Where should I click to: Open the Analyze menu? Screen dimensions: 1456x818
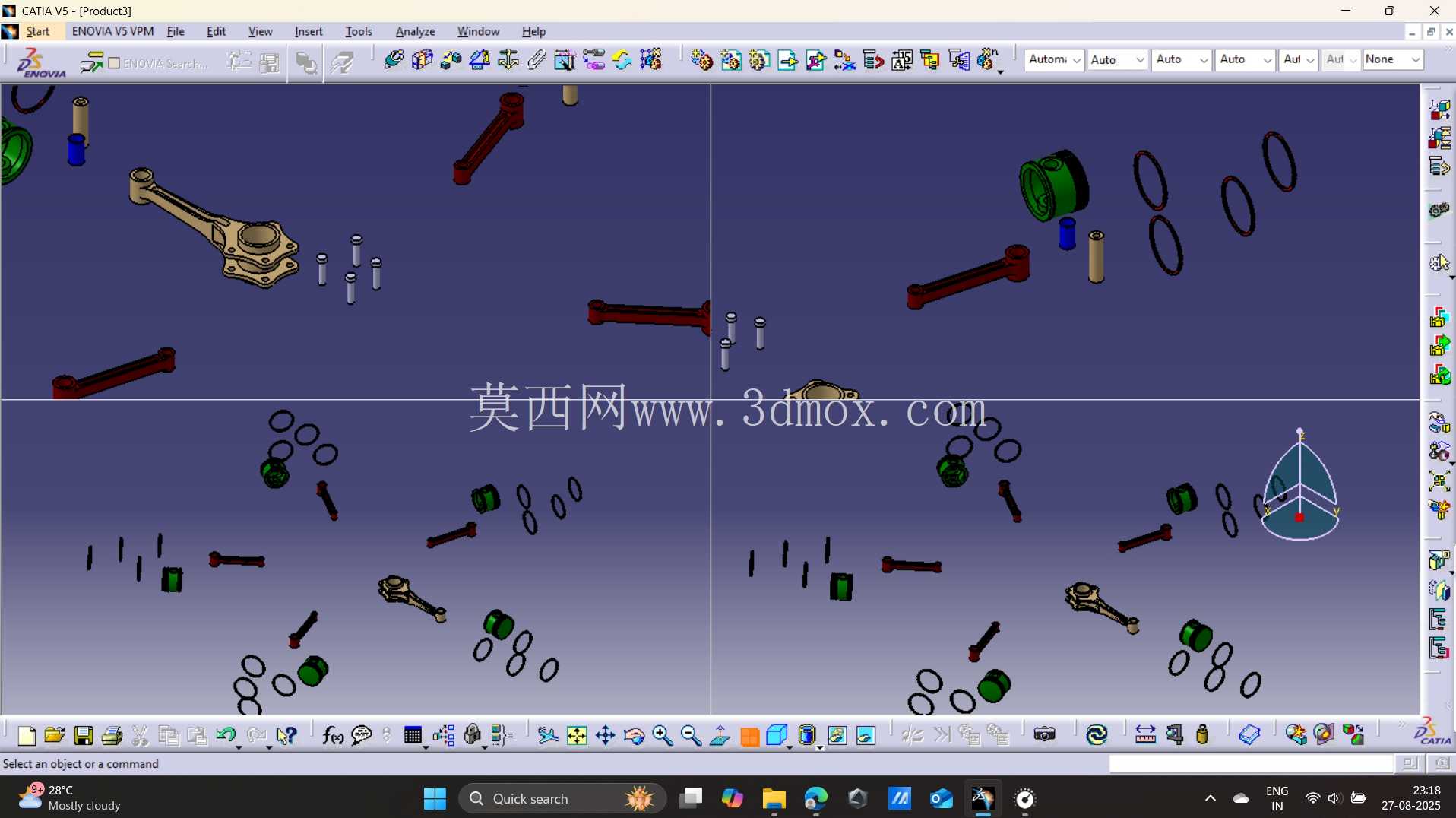(x=415, y=31)
